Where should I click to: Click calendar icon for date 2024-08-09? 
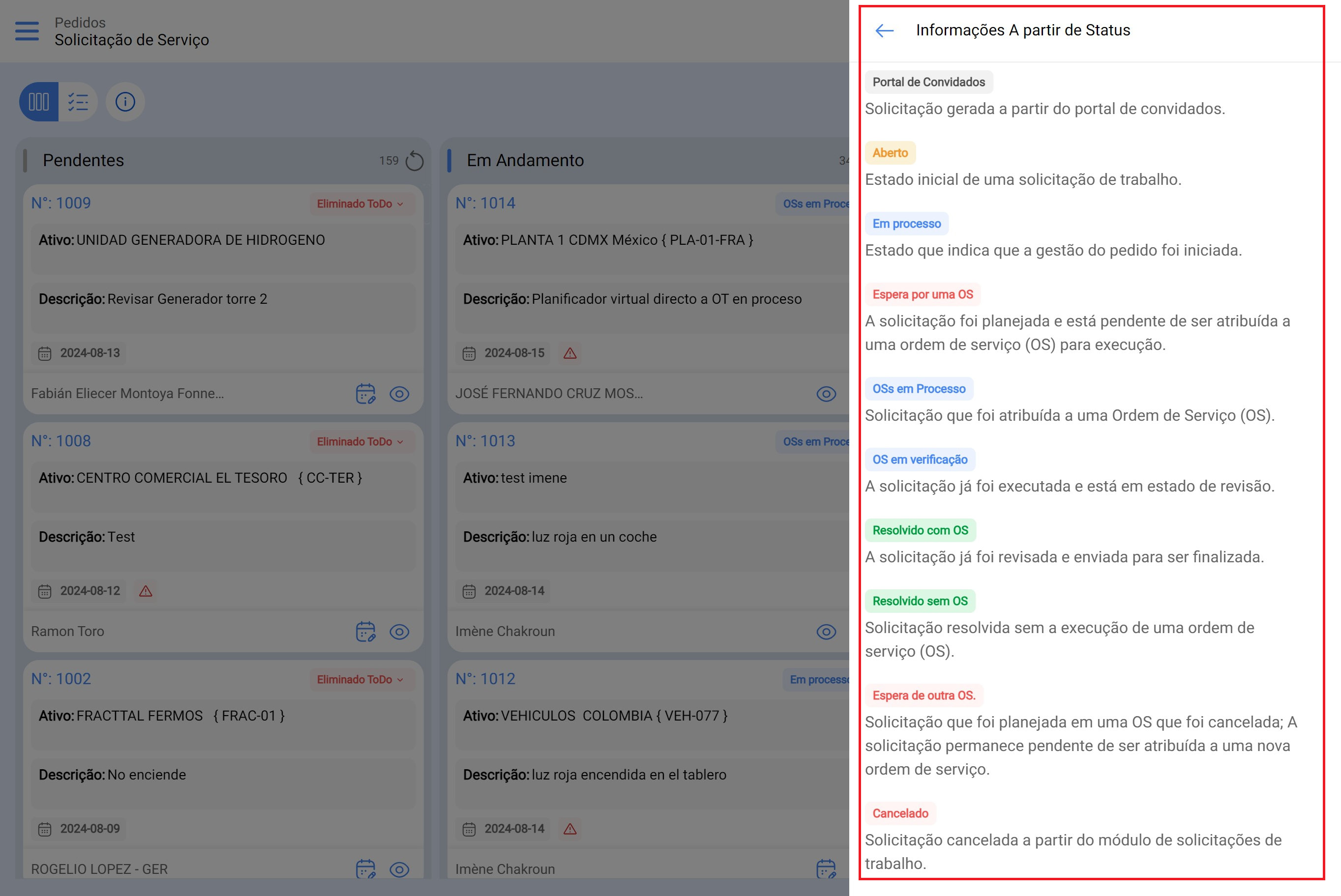pos(45,829)
